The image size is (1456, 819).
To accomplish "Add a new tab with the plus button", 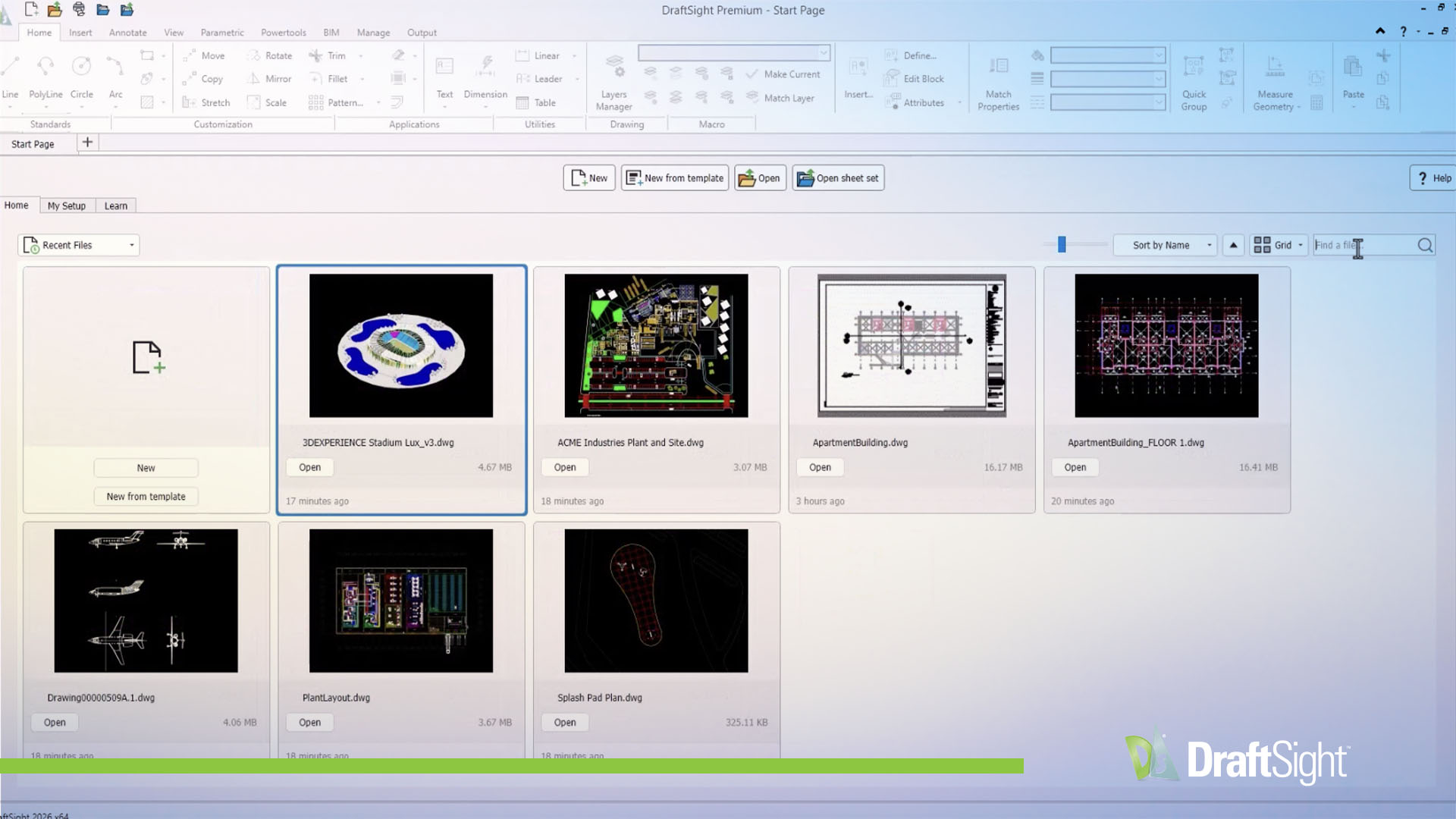I will click(x=87, y=143).
